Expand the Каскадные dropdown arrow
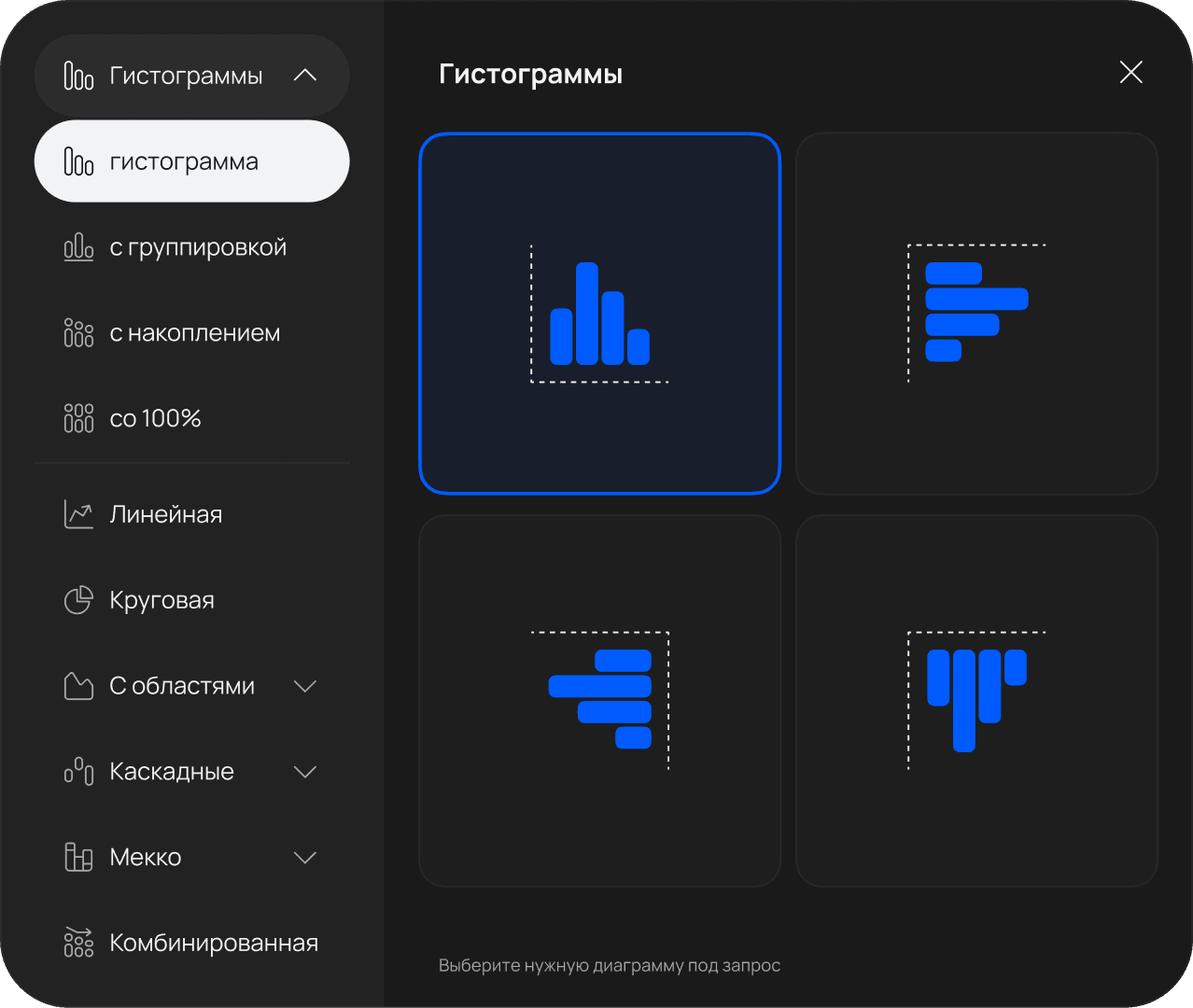This screenshot has width=1193, height=1008. pos(305,772)
